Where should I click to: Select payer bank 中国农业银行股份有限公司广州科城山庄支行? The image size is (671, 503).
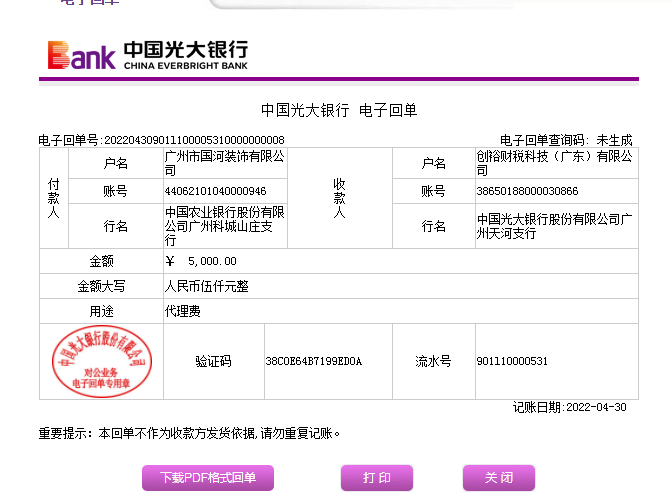pyautogui.click(x=225, y=226)
